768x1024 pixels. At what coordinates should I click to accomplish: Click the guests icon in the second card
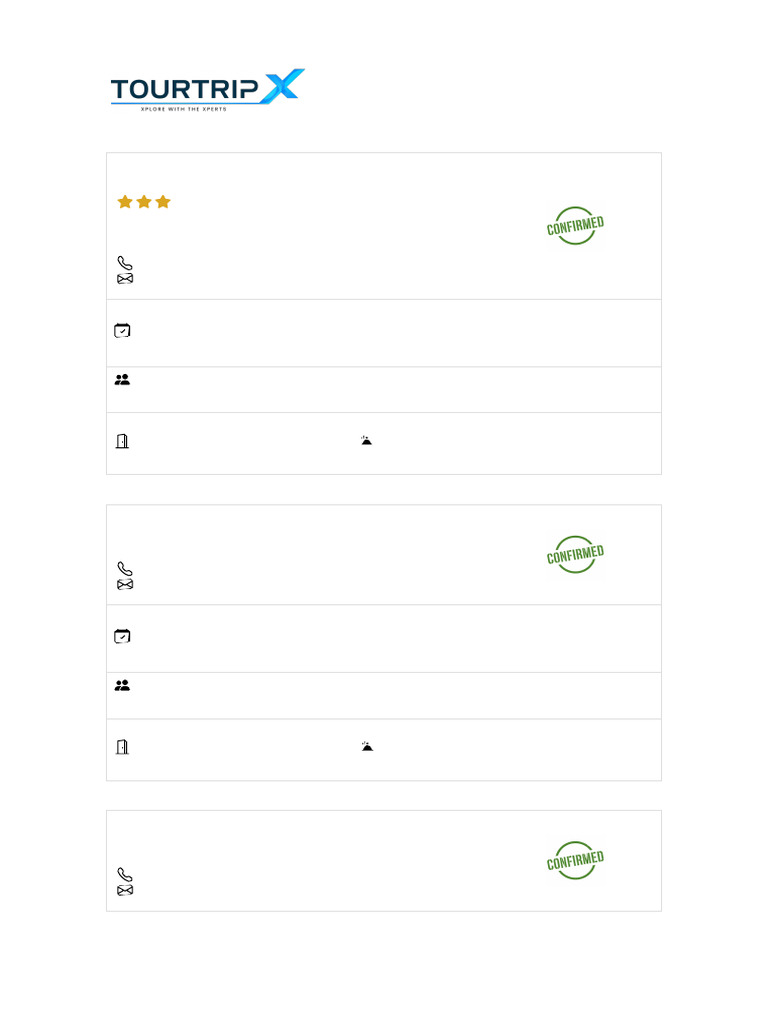[x=122, y=686]
